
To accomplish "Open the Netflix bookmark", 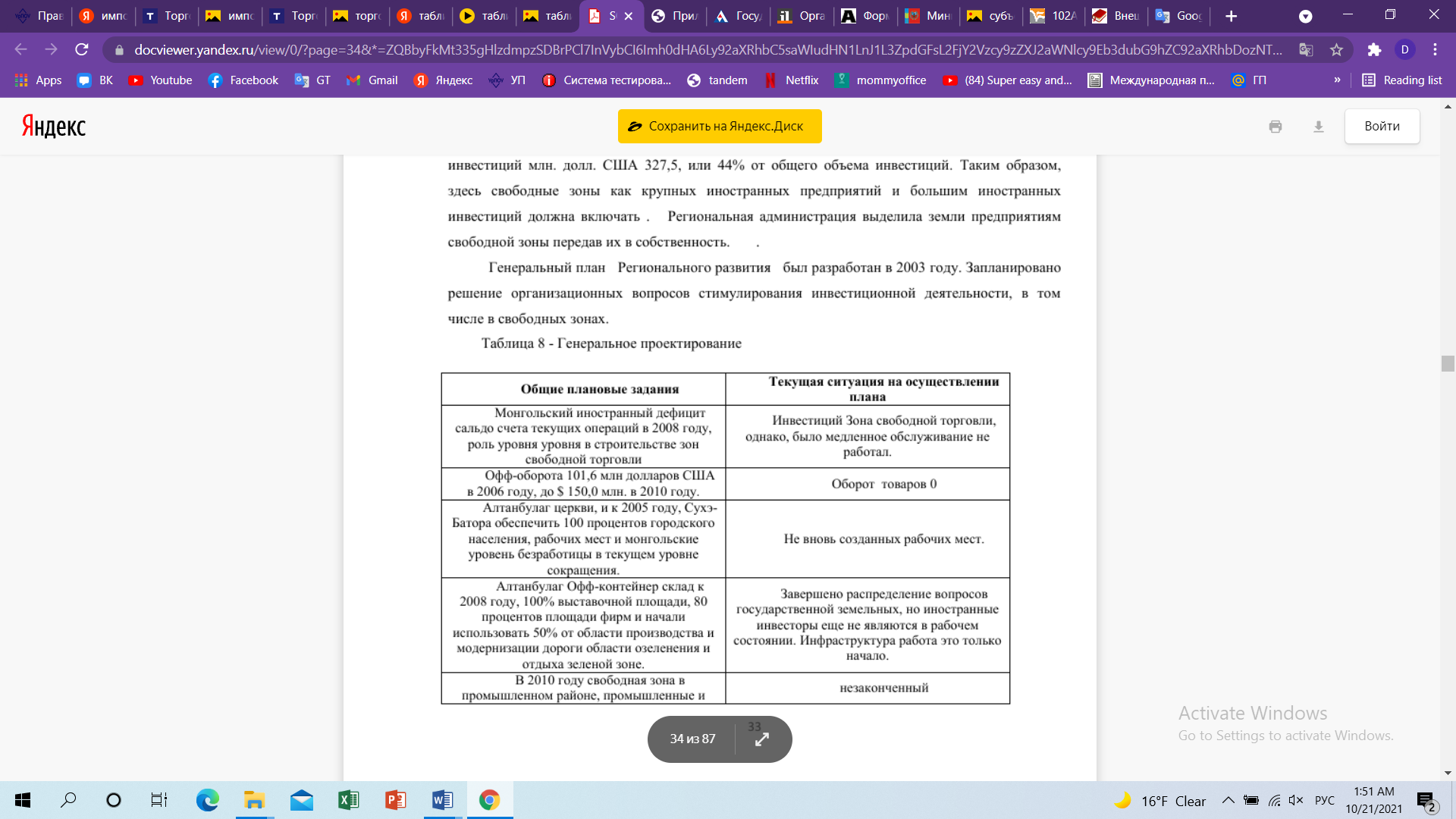I will 791,80.
